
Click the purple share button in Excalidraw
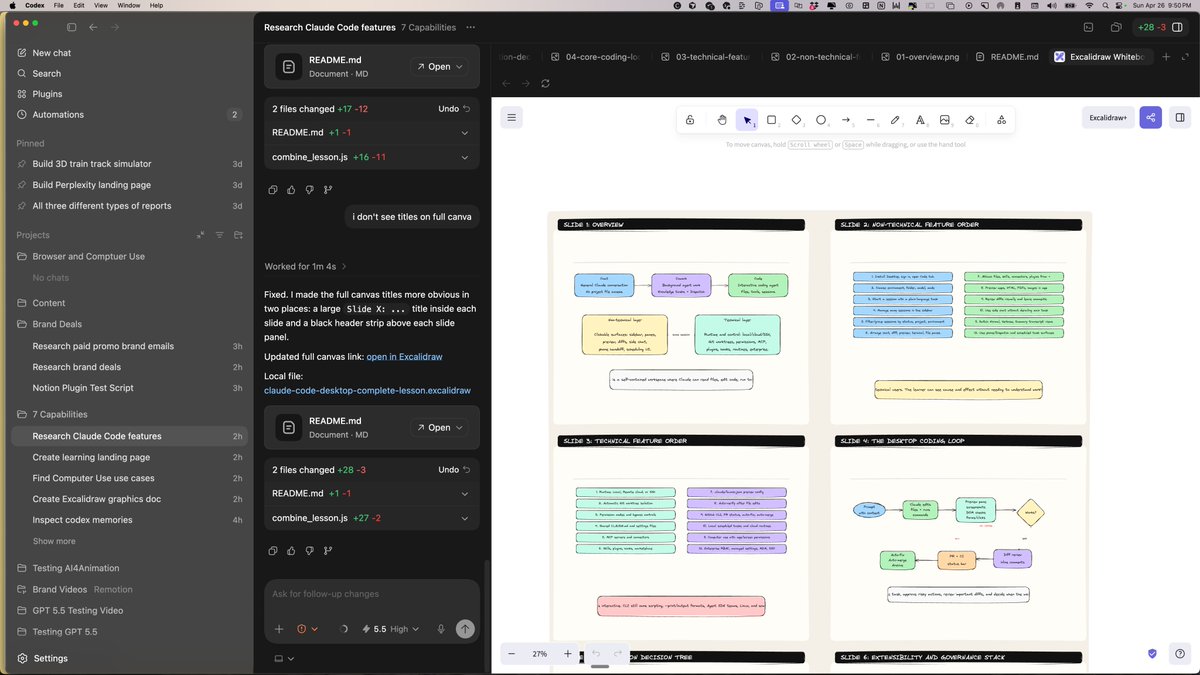(x=1151, y=118)
